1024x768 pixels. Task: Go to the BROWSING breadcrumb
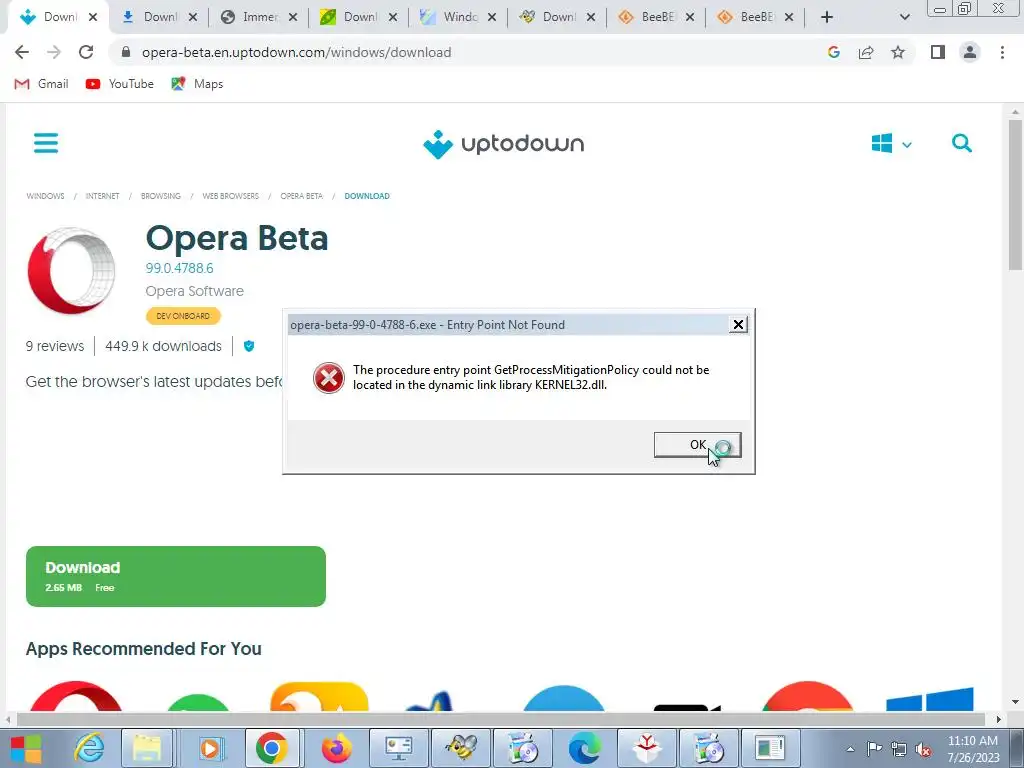(x=161, y=196)
